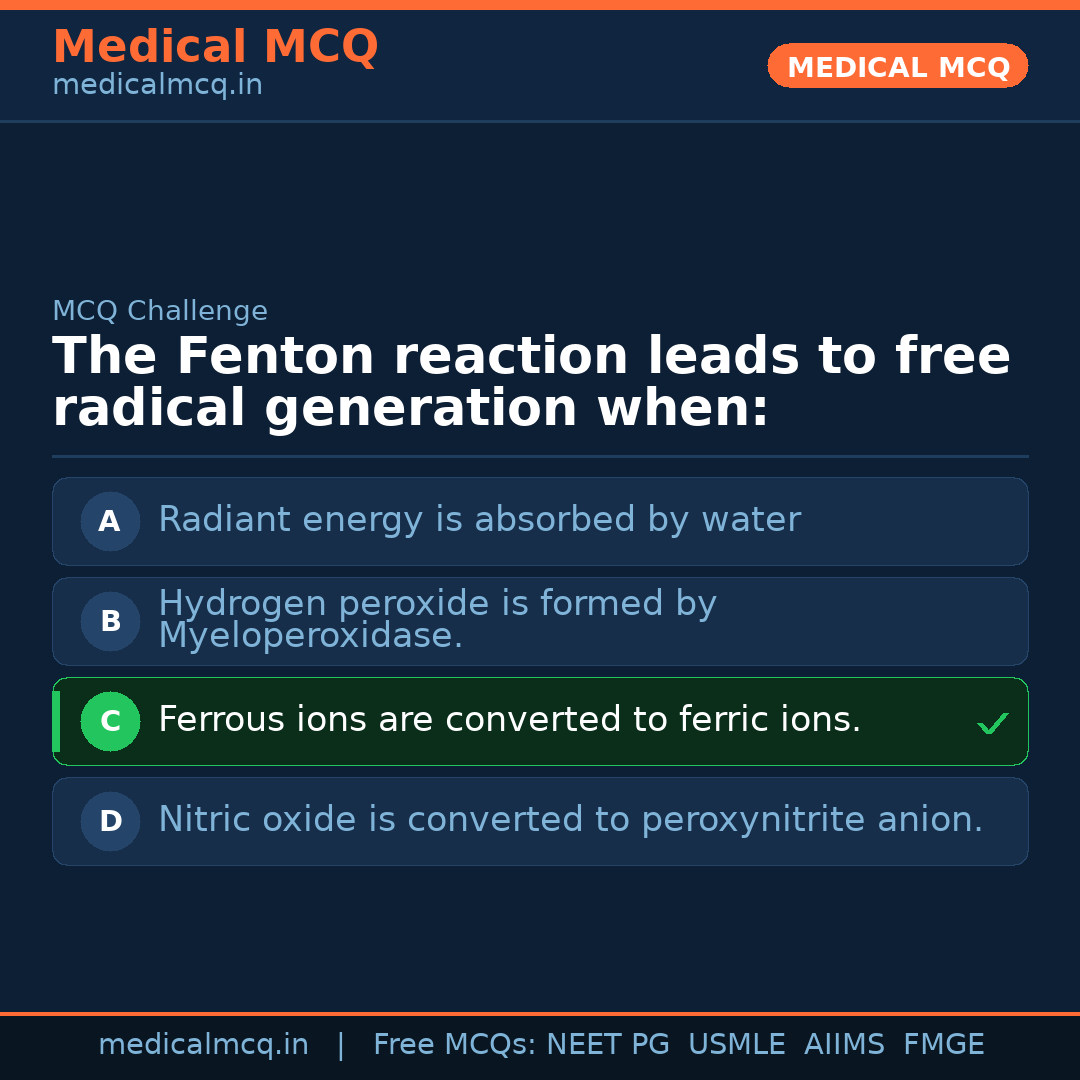The image size is (1080, 1080).
Task: Choose the D letter circle
Action: (110, 821)
